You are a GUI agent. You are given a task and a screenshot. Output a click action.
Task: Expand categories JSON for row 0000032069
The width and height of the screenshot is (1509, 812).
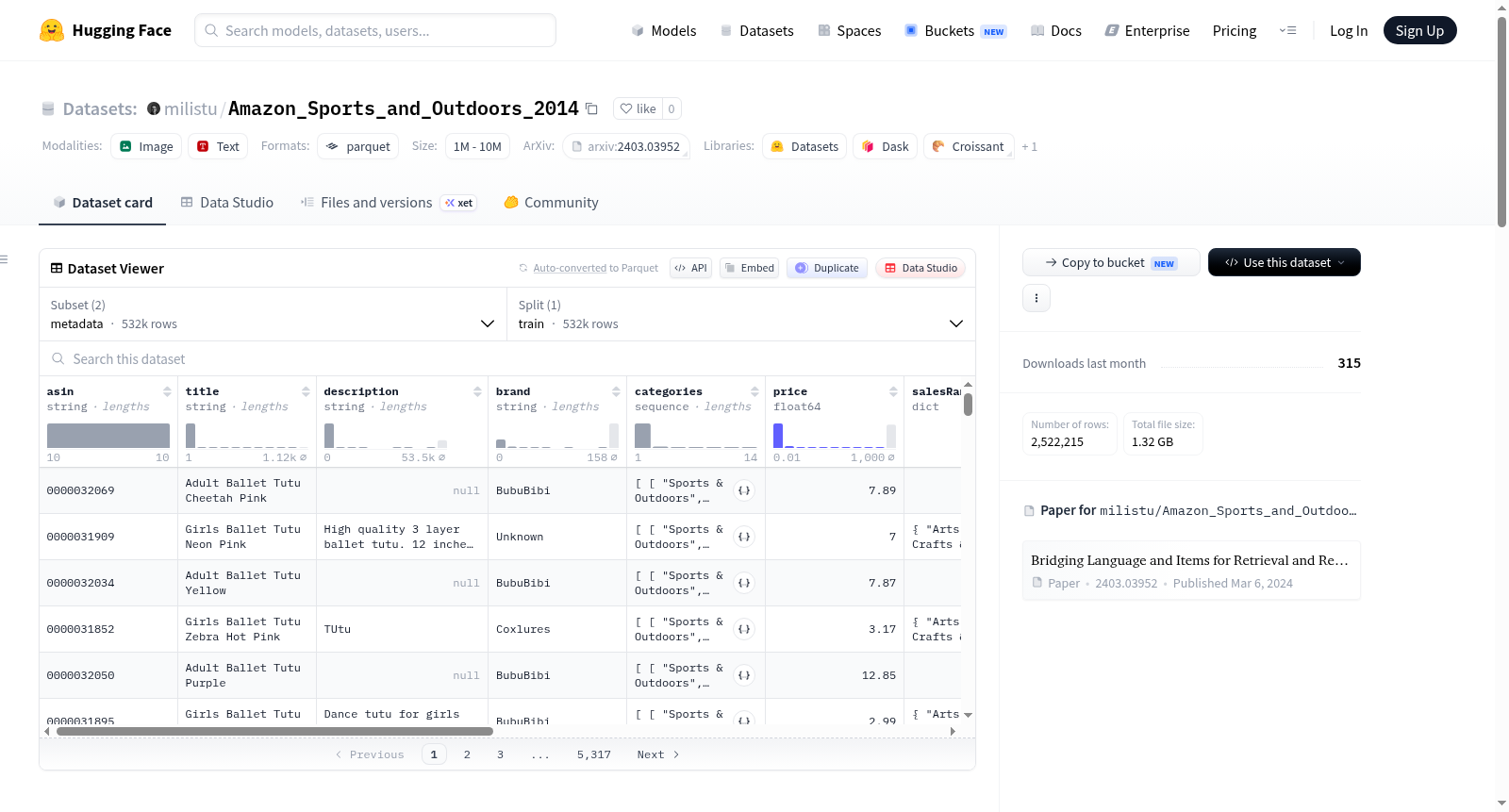tap(744, 490)
